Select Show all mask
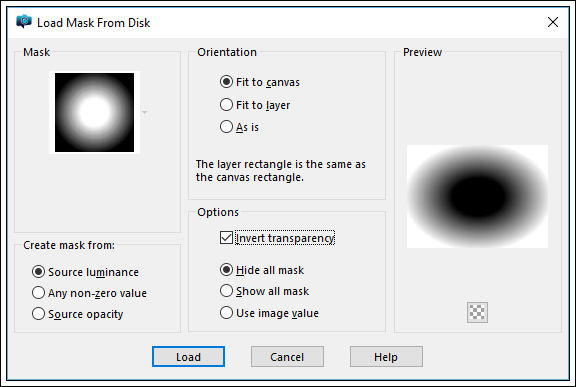The width and height of the screenshot is (576, 387). pyautogui.click(x=264, y=291)
